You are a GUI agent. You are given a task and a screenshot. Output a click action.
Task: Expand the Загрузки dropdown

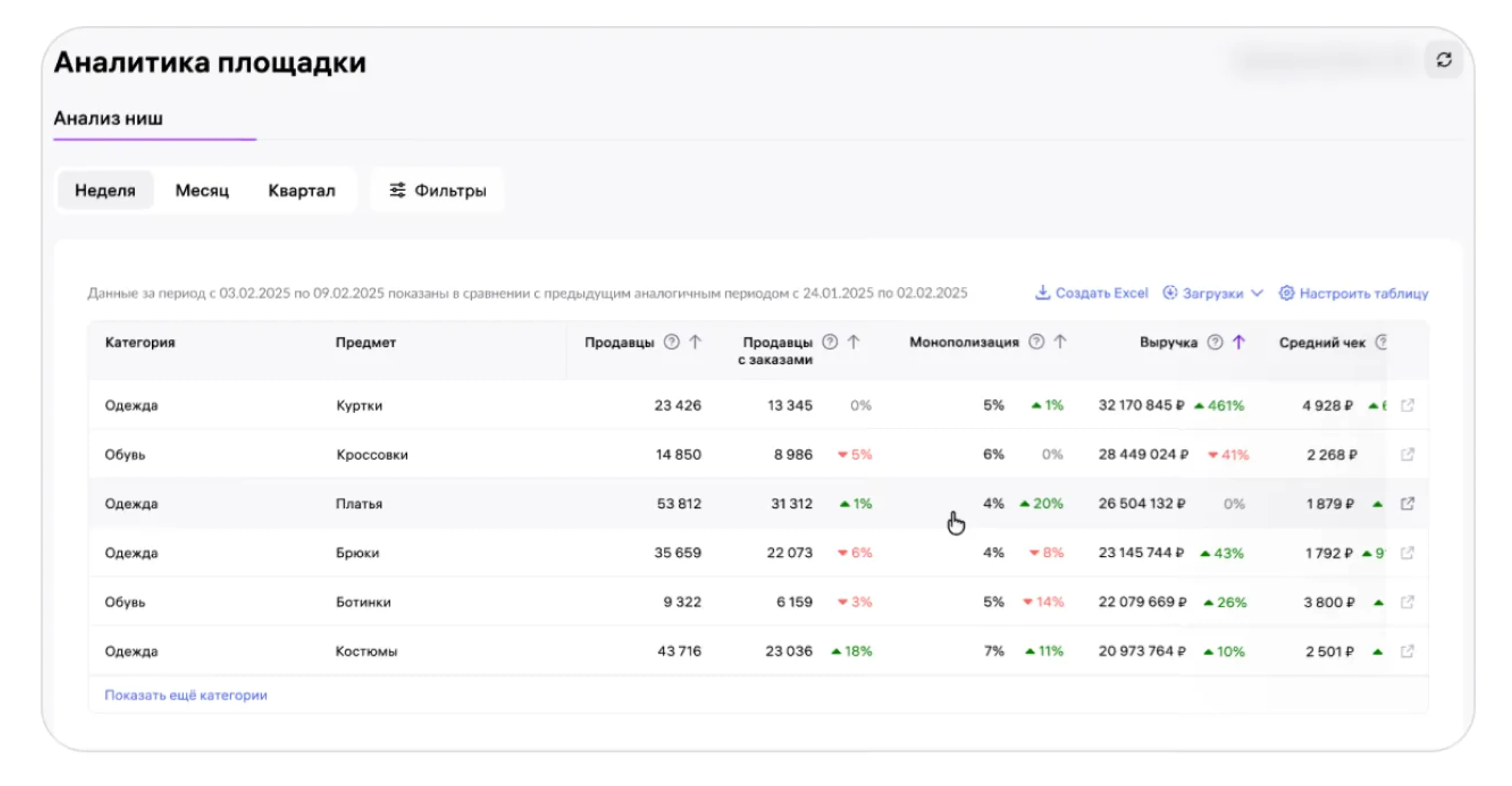(x=1213, y=293)
